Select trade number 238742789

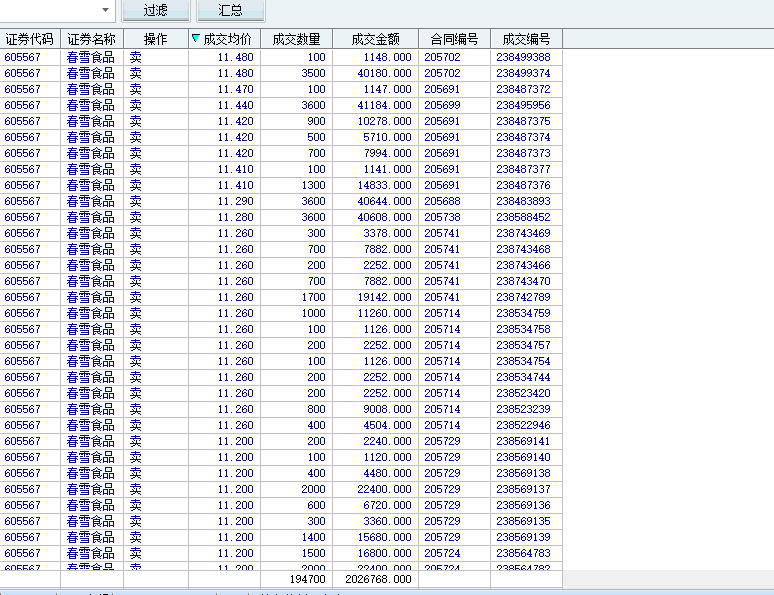tap(523, 297)
